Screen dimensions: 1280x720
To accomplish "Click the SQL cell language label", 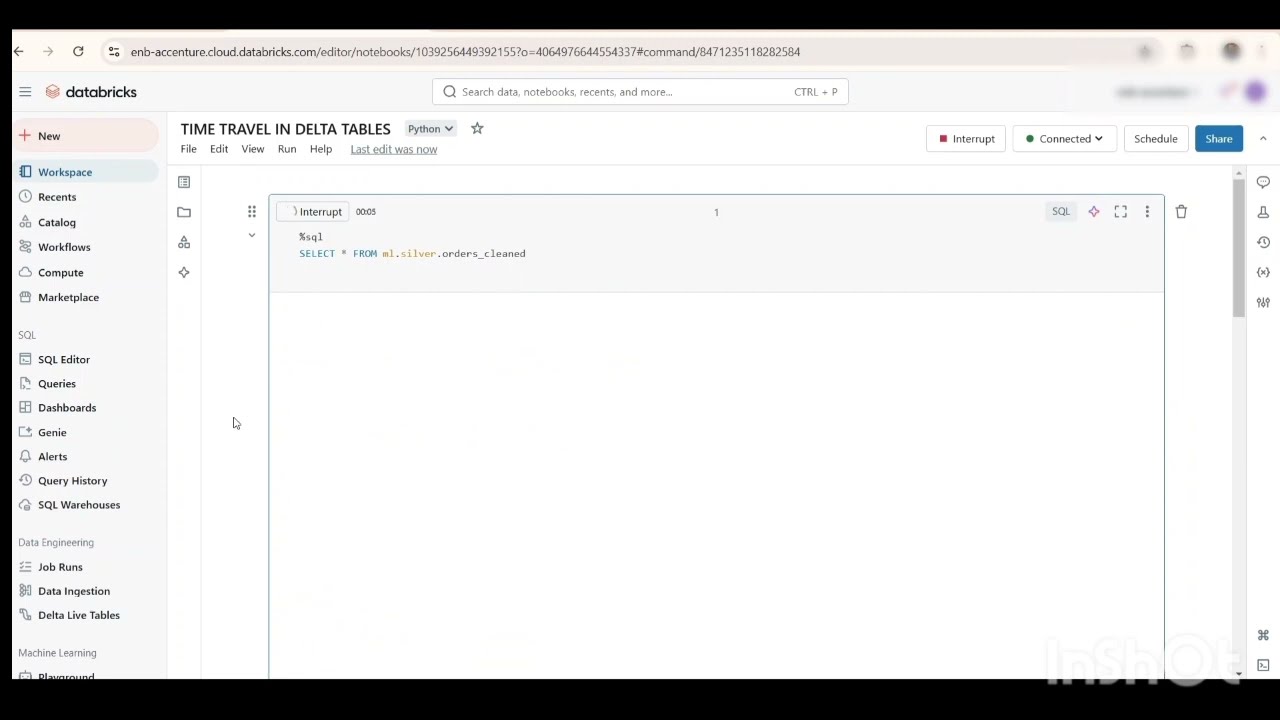I will [1061, 211].
